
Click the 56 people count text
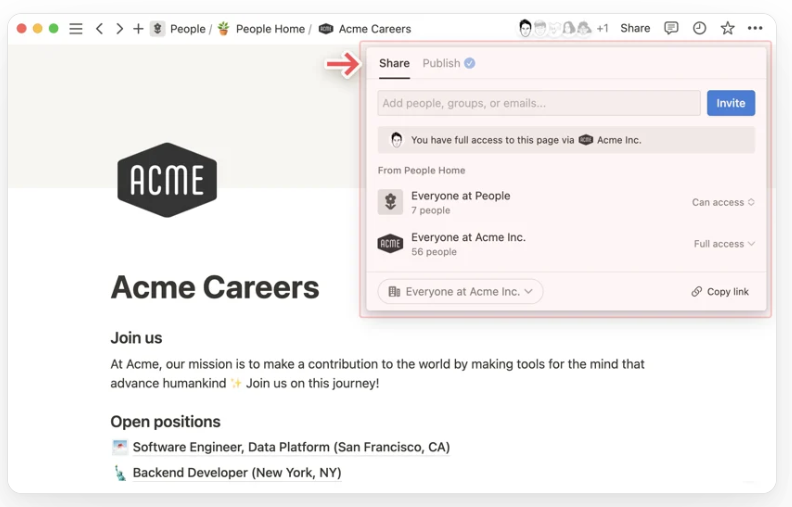coord(434,251)
